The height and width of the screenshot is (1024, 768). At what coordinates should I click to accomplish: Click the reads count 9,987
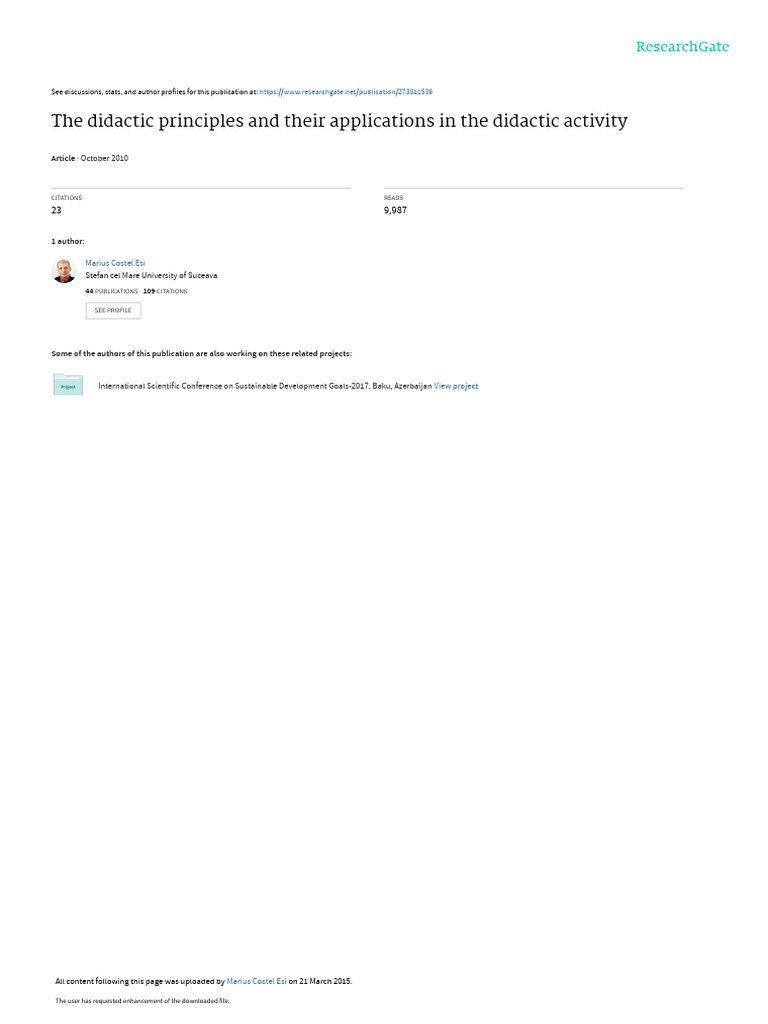click(x=395, y=210)
